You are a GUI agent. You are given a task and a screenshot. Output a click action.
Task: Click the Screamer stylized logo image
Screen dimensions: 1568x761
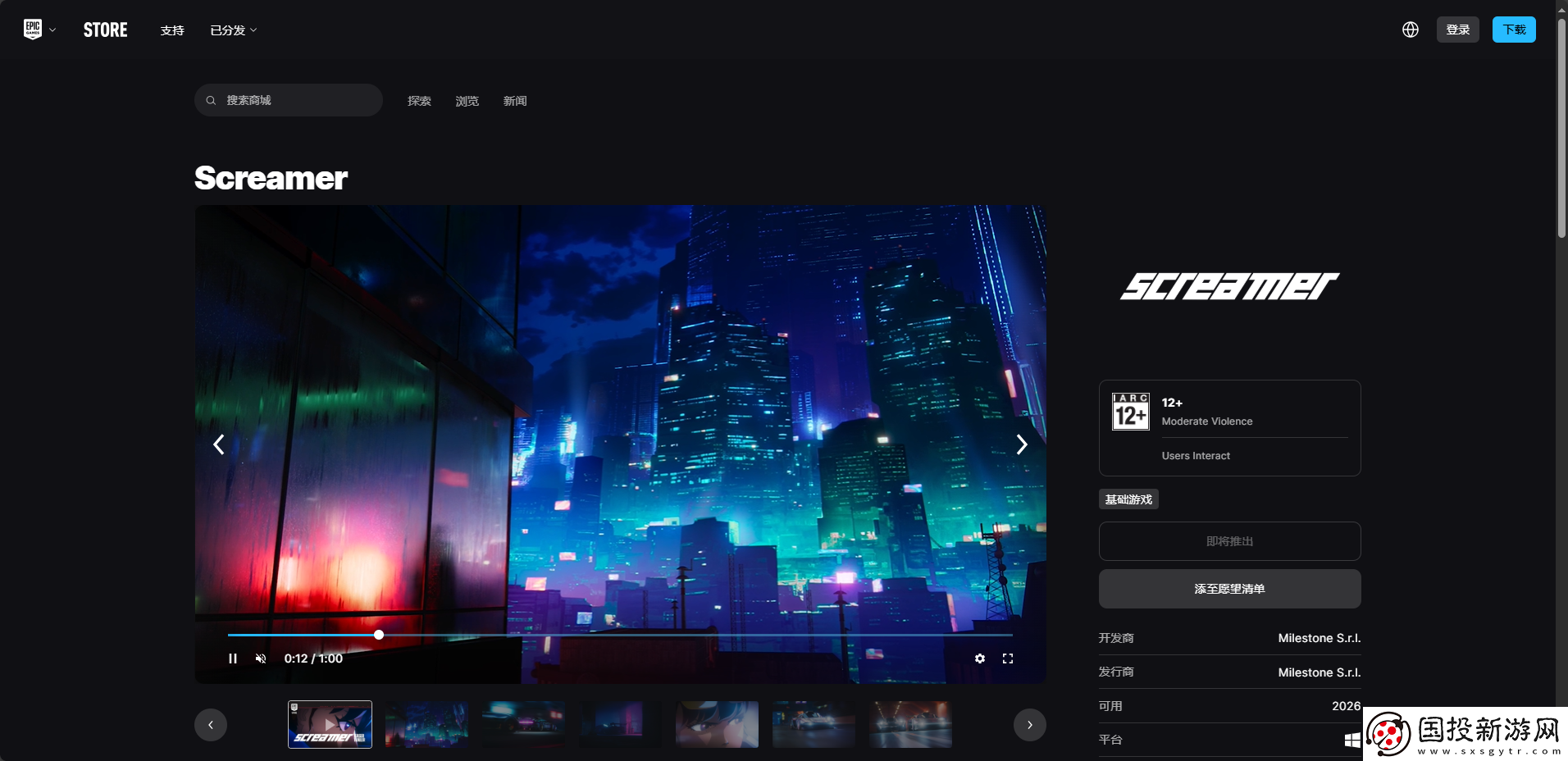(1230, 286)
